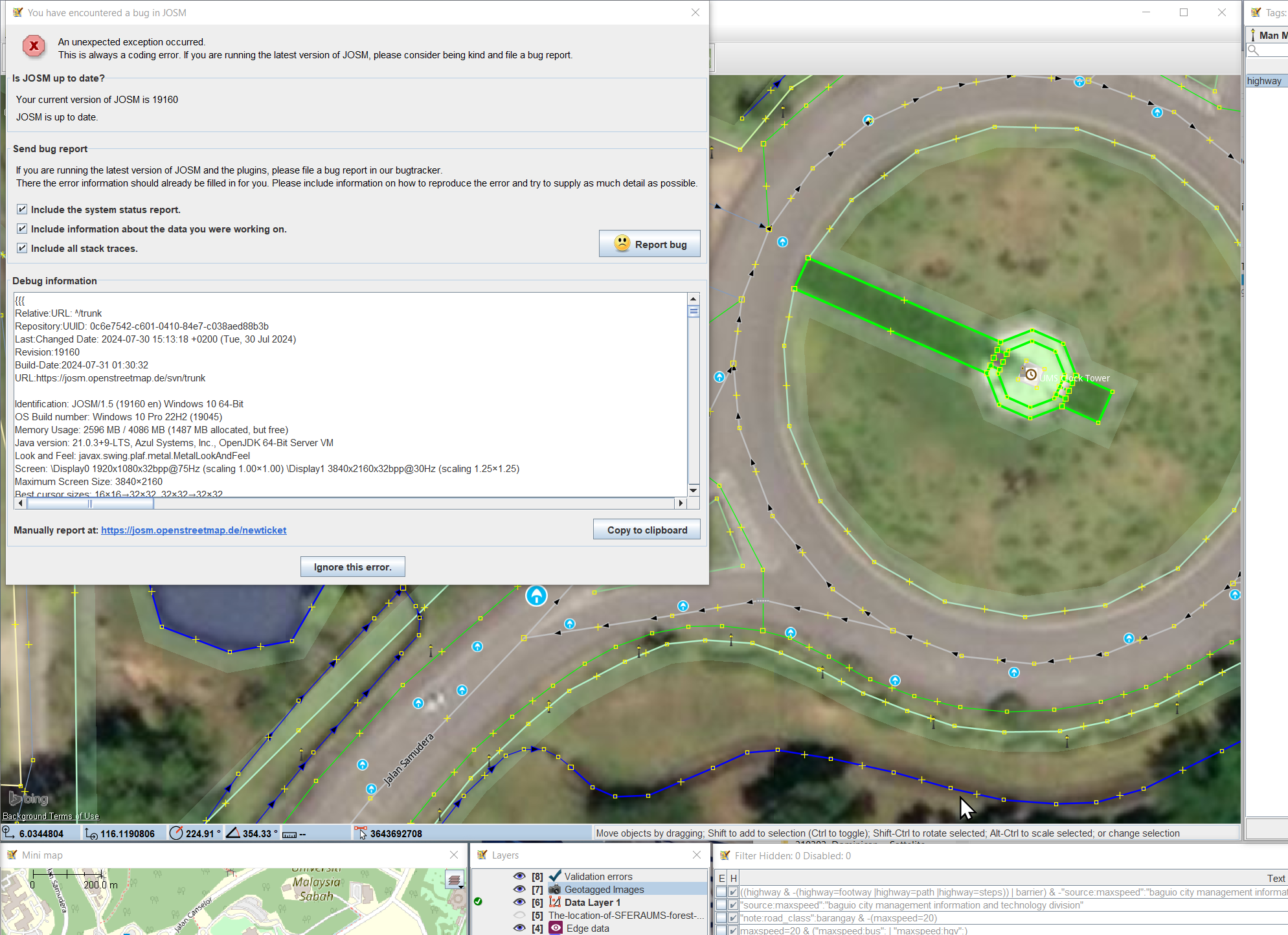
Task: Close the Layers panel
Action: click(x=697, y=855)
